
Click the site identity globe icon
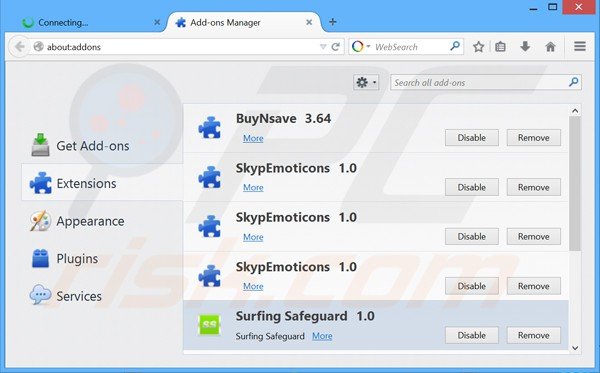point(38,47)
